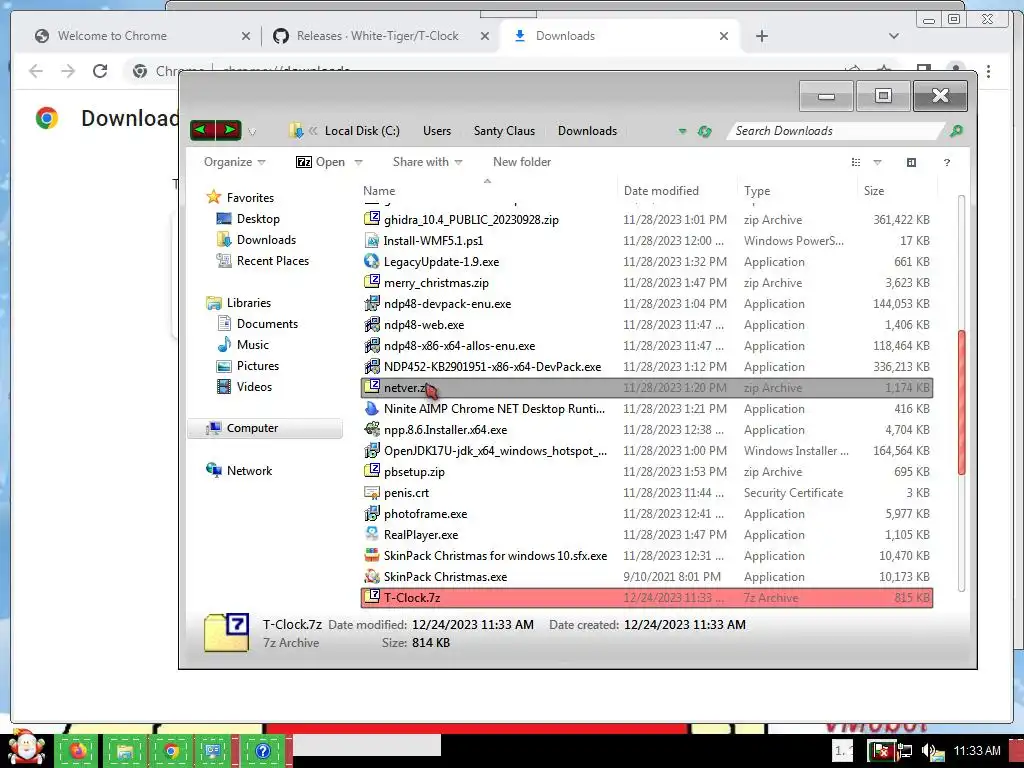The width and height of the screenshot is (1024, 768).
Task: Navigate to Santy Claus breadcrumb
Action: point(504,131)
